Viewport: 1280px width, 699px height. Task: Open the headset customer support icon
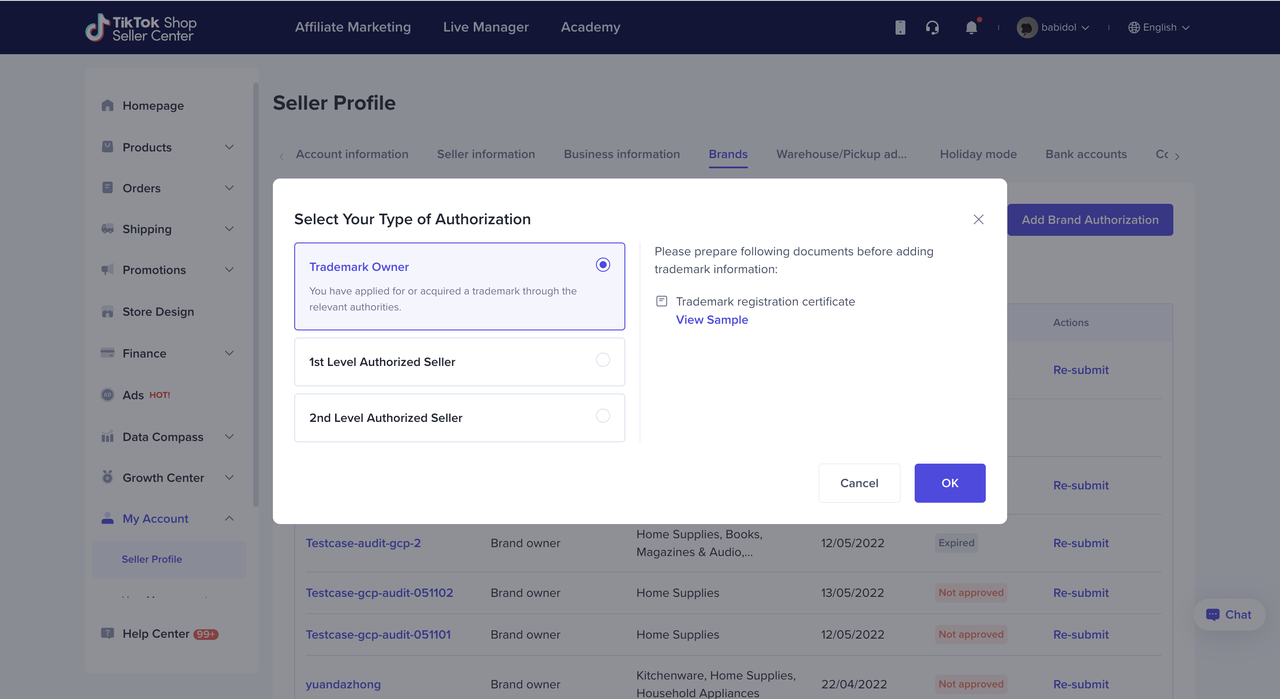tap(932, 28)
